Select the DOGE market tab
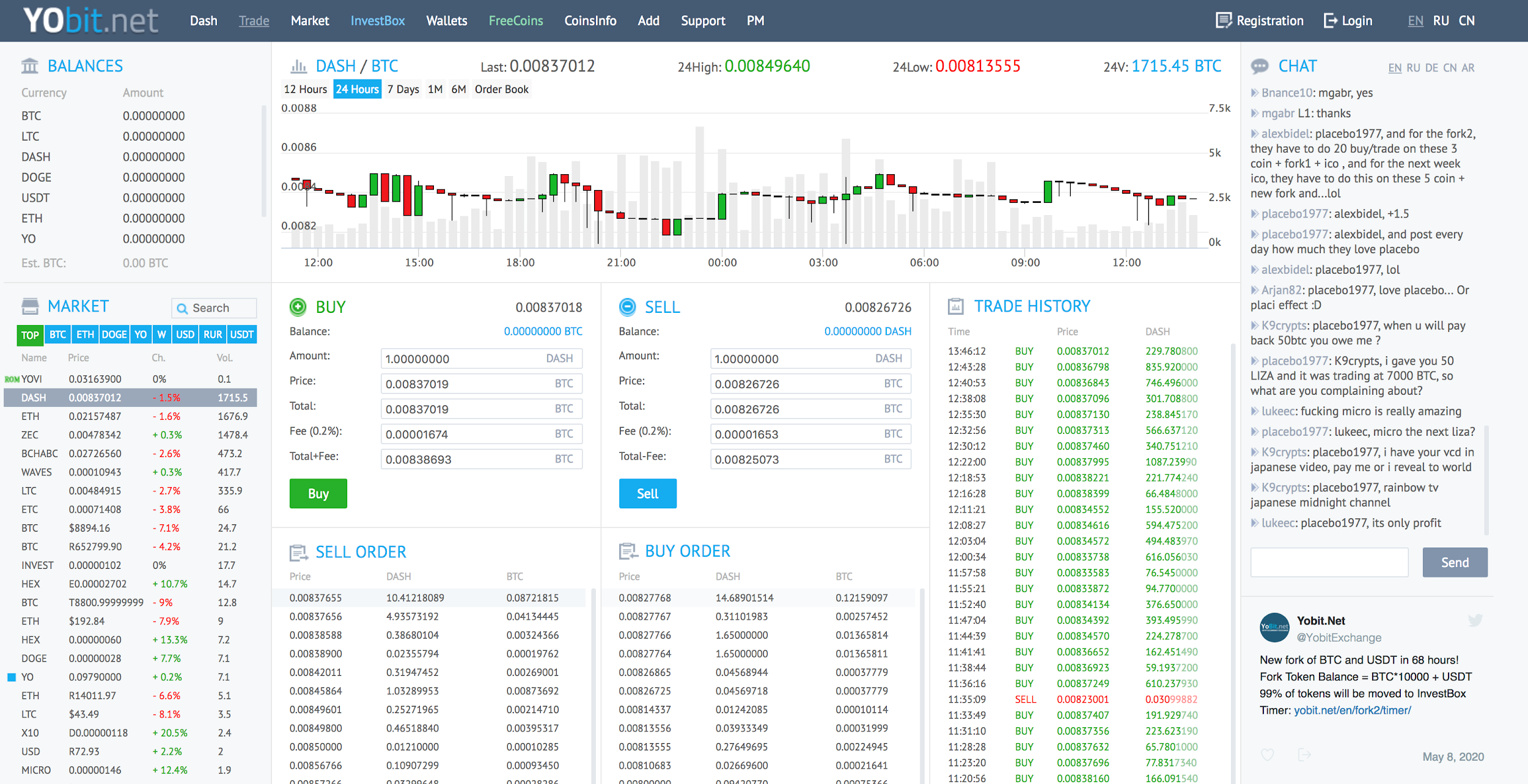The image size is (1528, 784). click(x=114, y=335)
